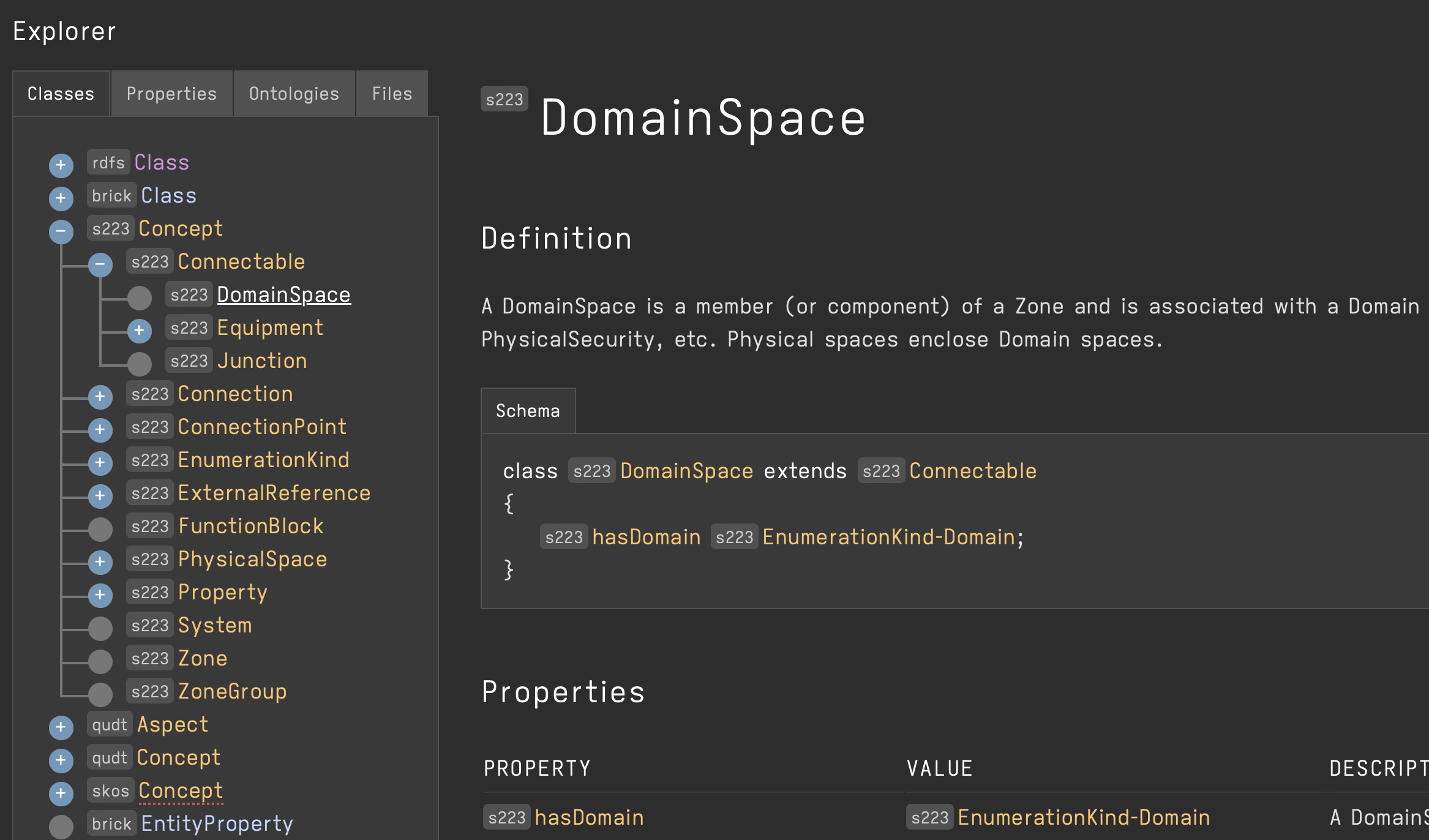Image resolution: width=1429 pixels, height=840 pixels.
Task: Open the Zone class tree item
Action: (203, 658)
